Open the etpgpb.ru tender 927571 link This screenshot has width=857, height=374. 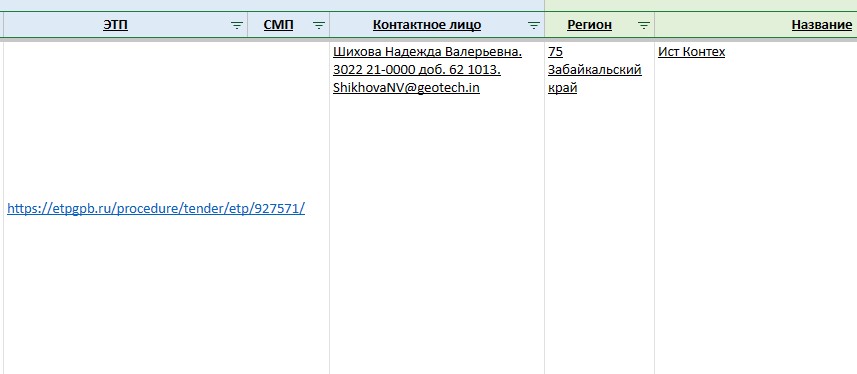tap(156, 209)
